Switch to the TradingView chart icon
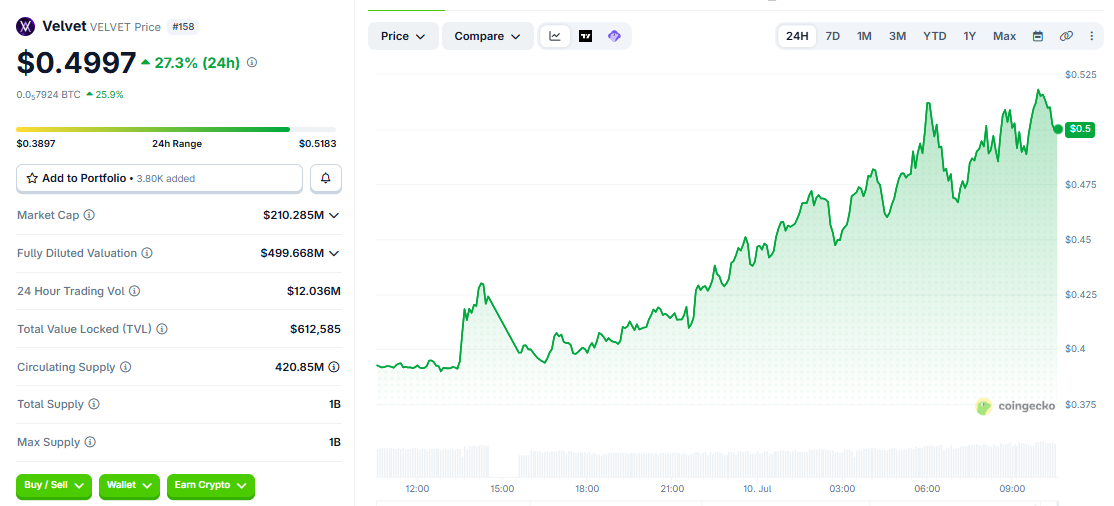The height and width of the screenshot is (506, 1114). [585, 36]
